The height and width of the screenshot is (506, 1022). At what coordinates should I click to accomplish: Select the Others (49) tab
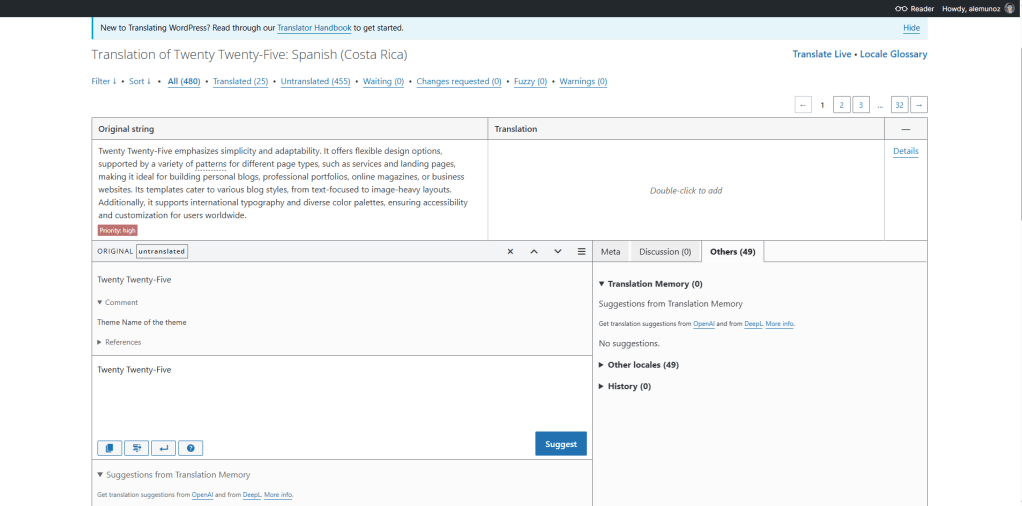point(733,252)
